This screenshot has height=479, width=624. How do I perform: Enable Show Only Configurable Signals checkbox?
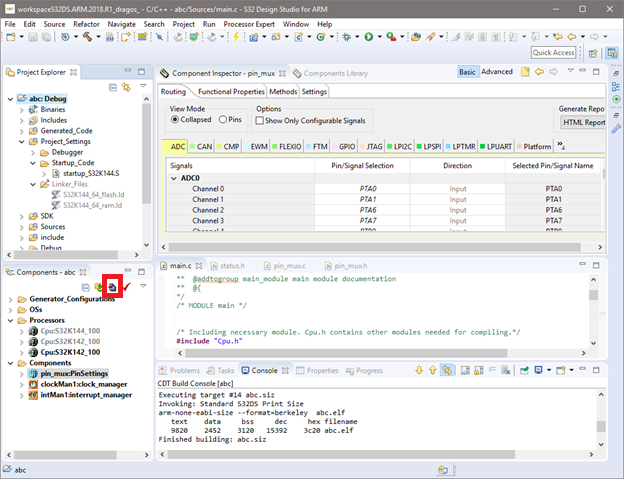[259, 121]
